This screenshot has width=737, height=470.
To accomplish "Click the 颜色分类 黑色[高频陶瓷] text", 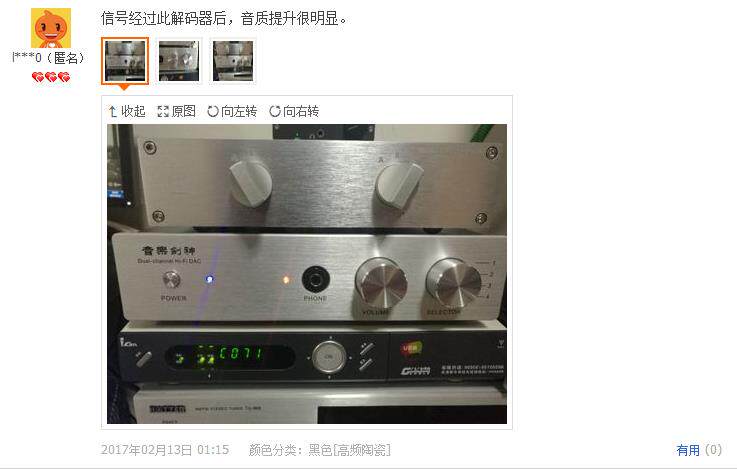I will 320,450.
